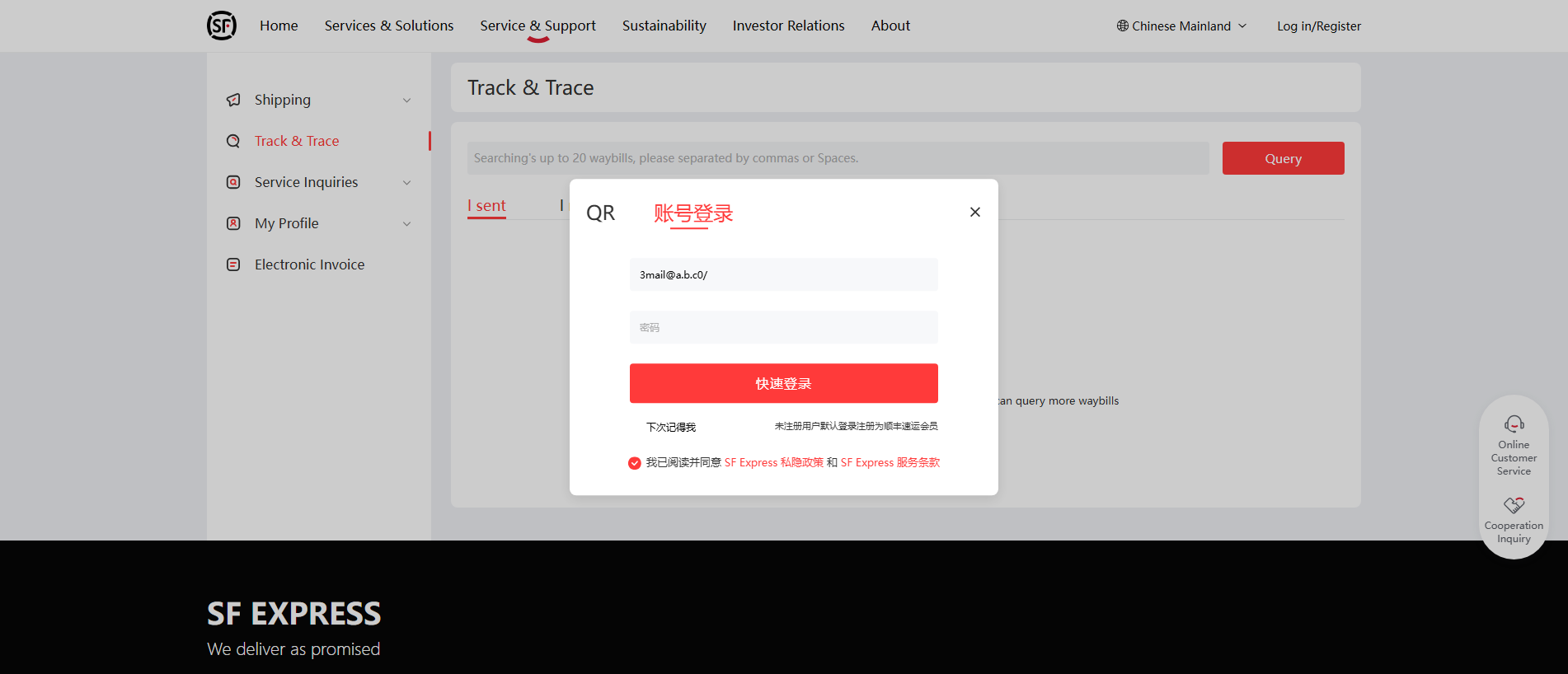Screen dimensions: 1568x674
Task: Click the Log in/Register link
Action: pyautogui.click(x=1319, y=26)
